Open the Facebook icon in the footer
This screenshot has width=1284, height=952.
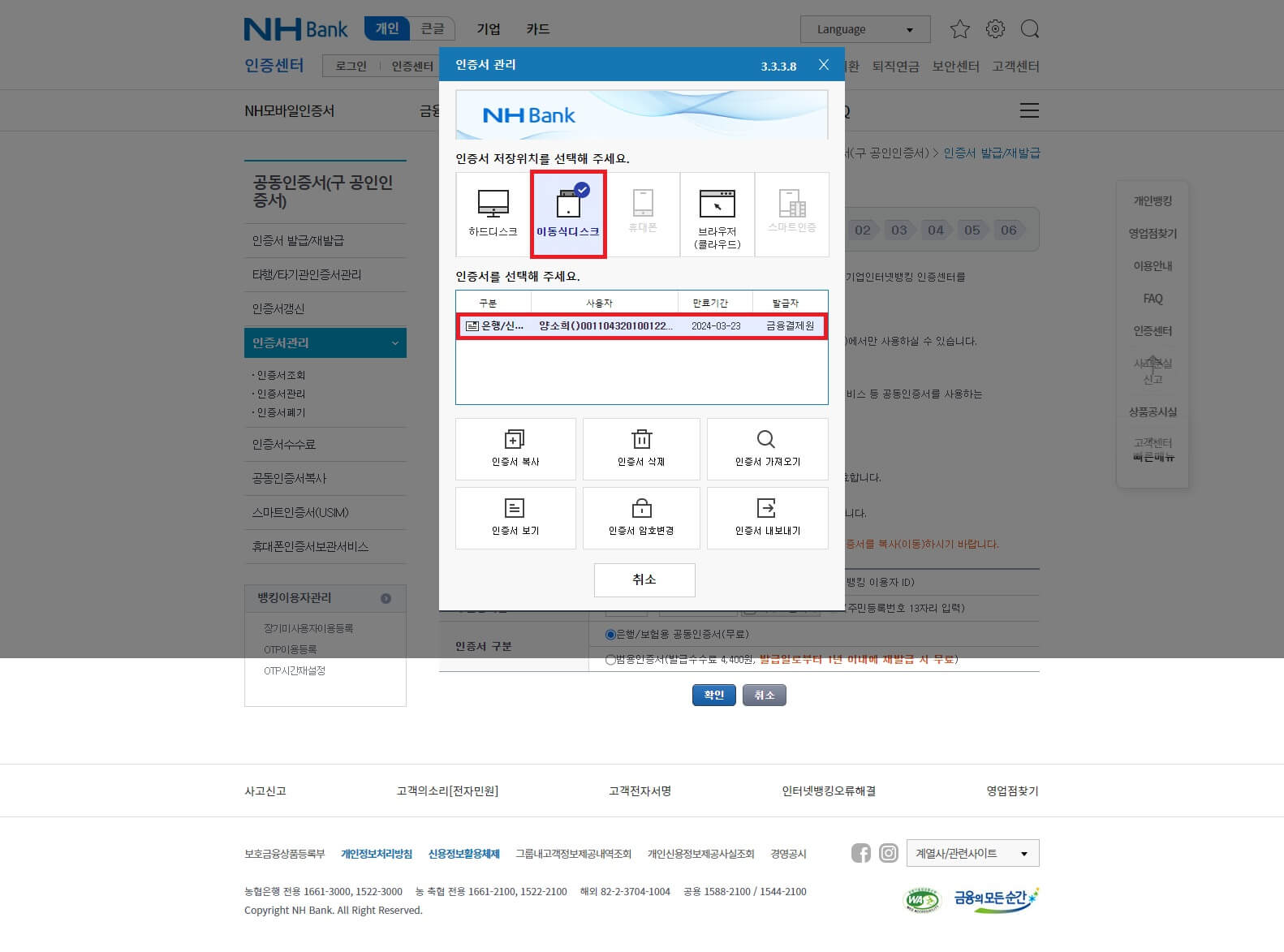pos(861,853)
